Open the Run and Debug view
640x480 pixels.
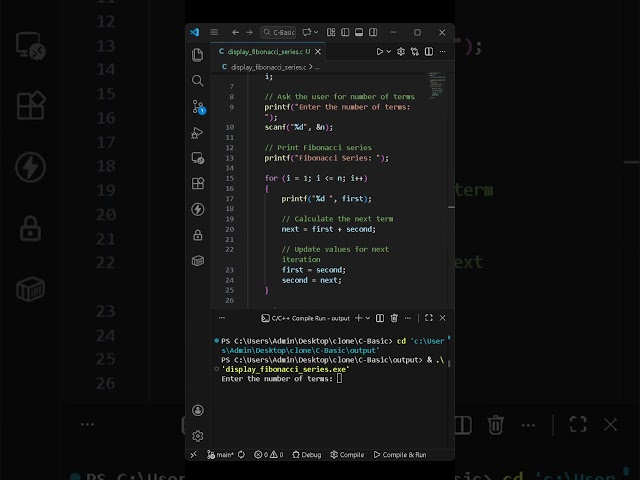[x=198, y=133]
